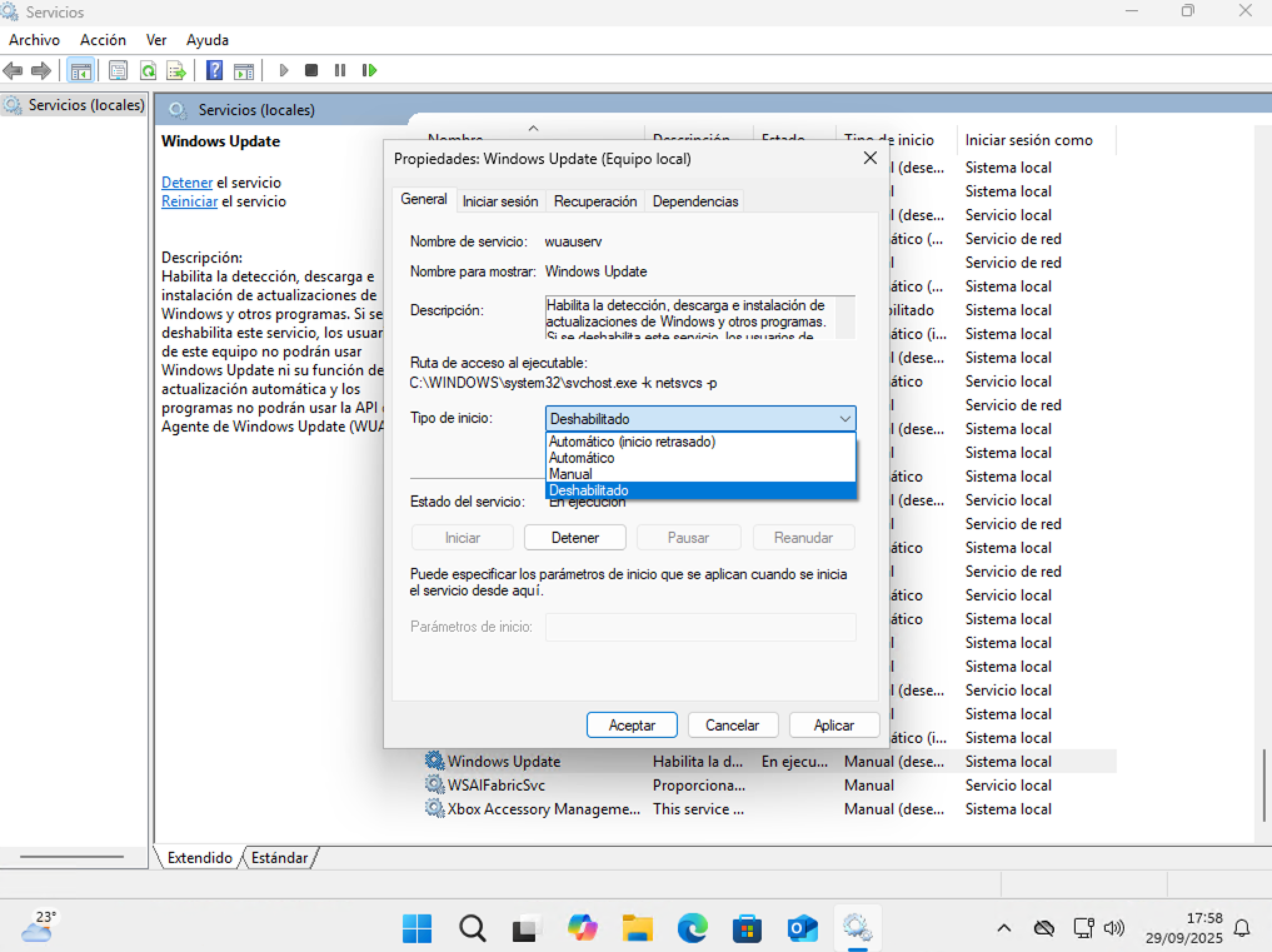The image size is (1272, 952).
Task: Open the Ayuda menu
Action: click(x=207, y=40)
